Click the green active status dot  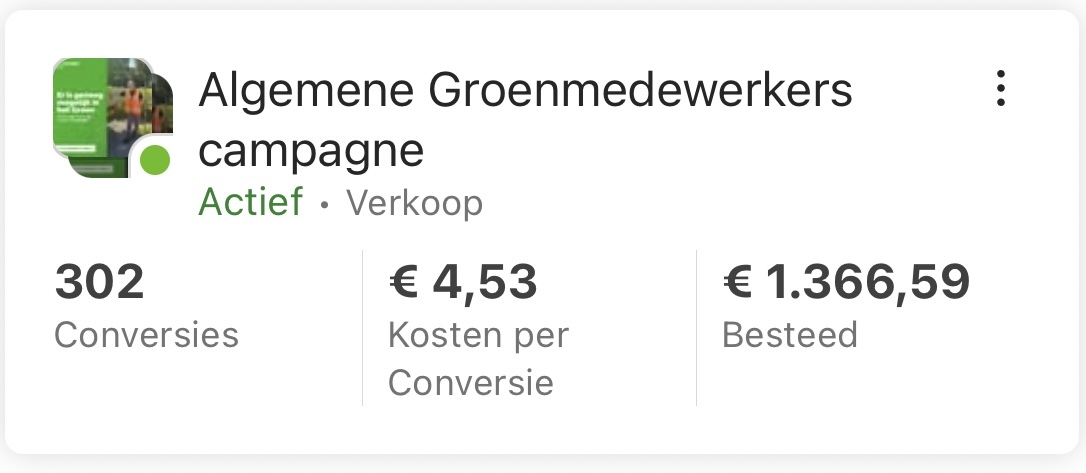tap(154, 159)
